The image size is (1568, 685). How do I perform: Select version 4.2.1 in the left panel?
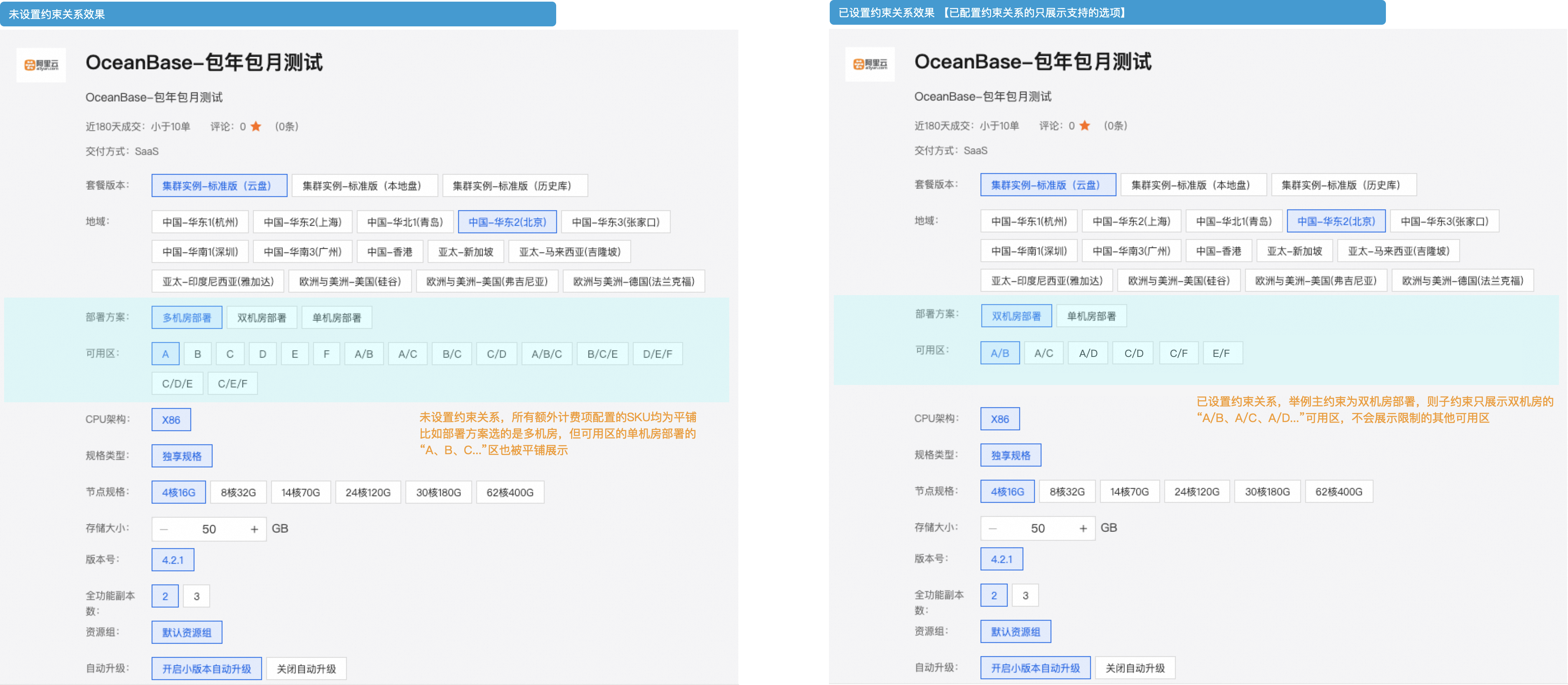(173, 560)
